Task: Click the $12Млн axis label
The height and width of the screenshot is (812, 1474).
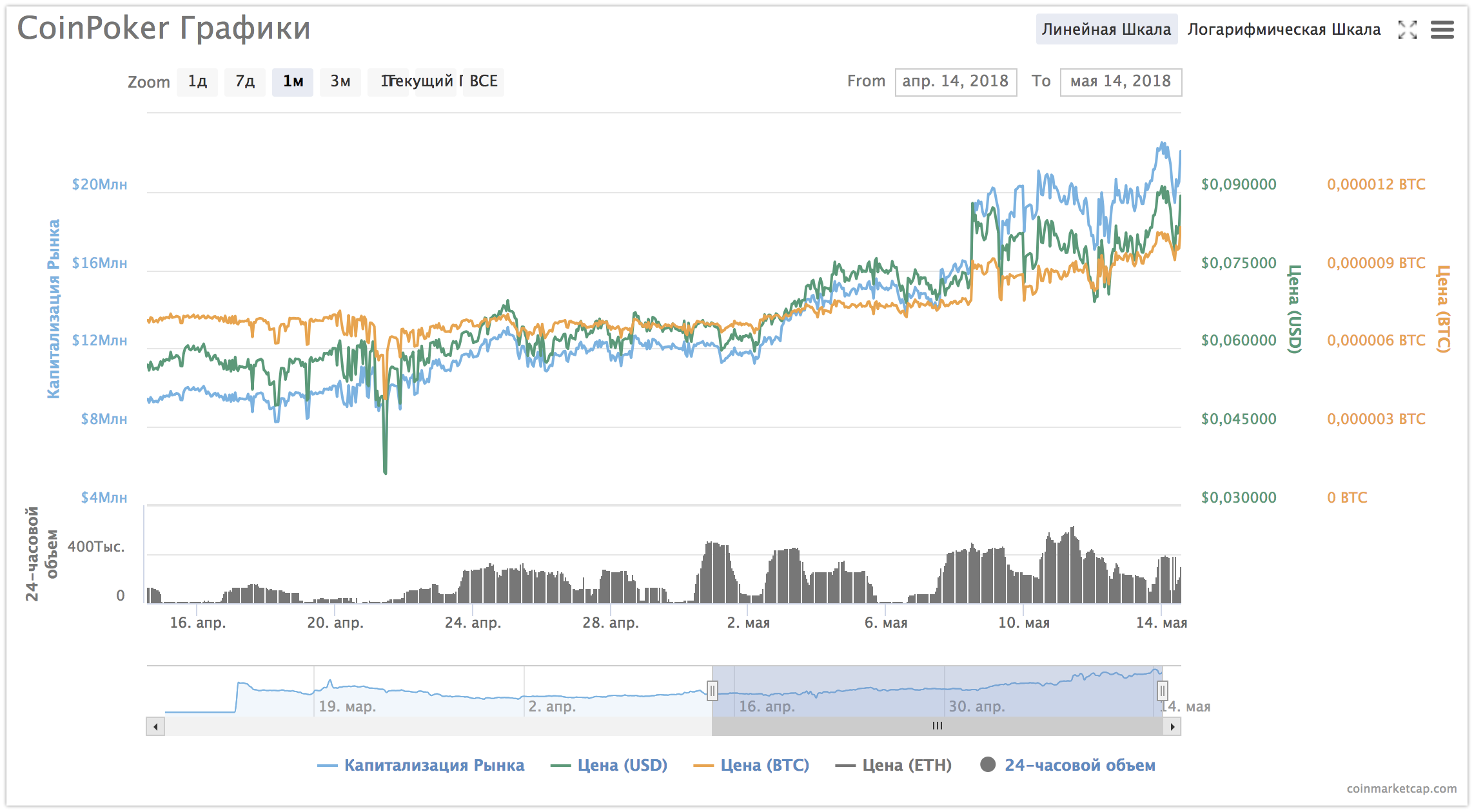Action: click(100, 340)
